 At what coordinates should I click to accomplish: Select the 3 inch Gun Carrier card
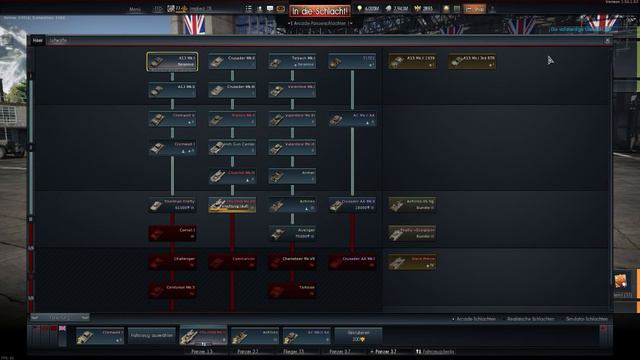point(232,147)
